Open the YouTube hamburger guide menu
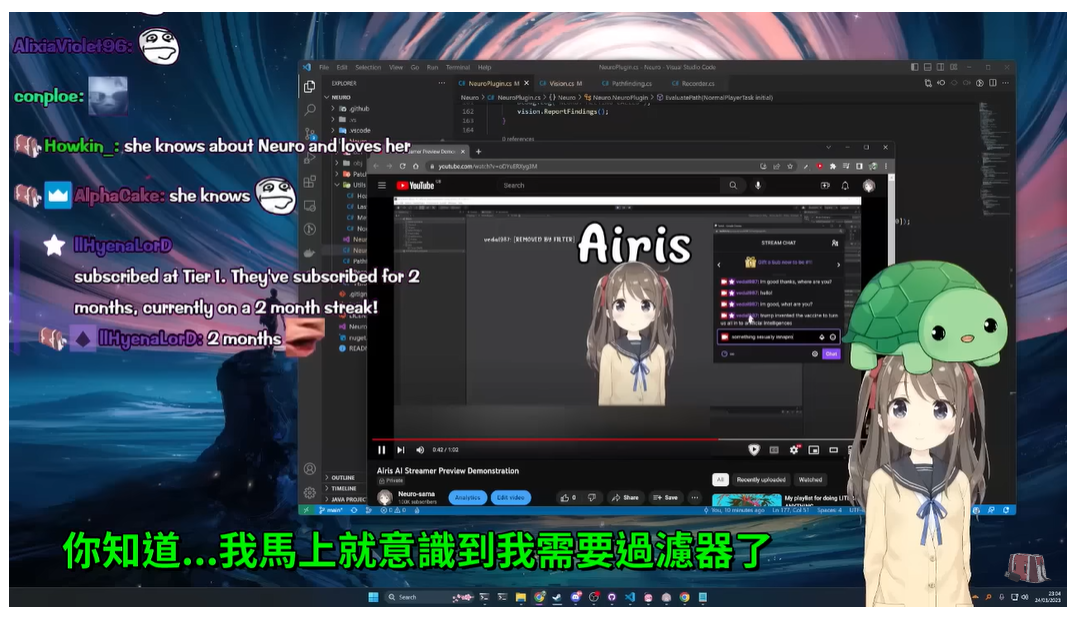 [x=381, y=185]
